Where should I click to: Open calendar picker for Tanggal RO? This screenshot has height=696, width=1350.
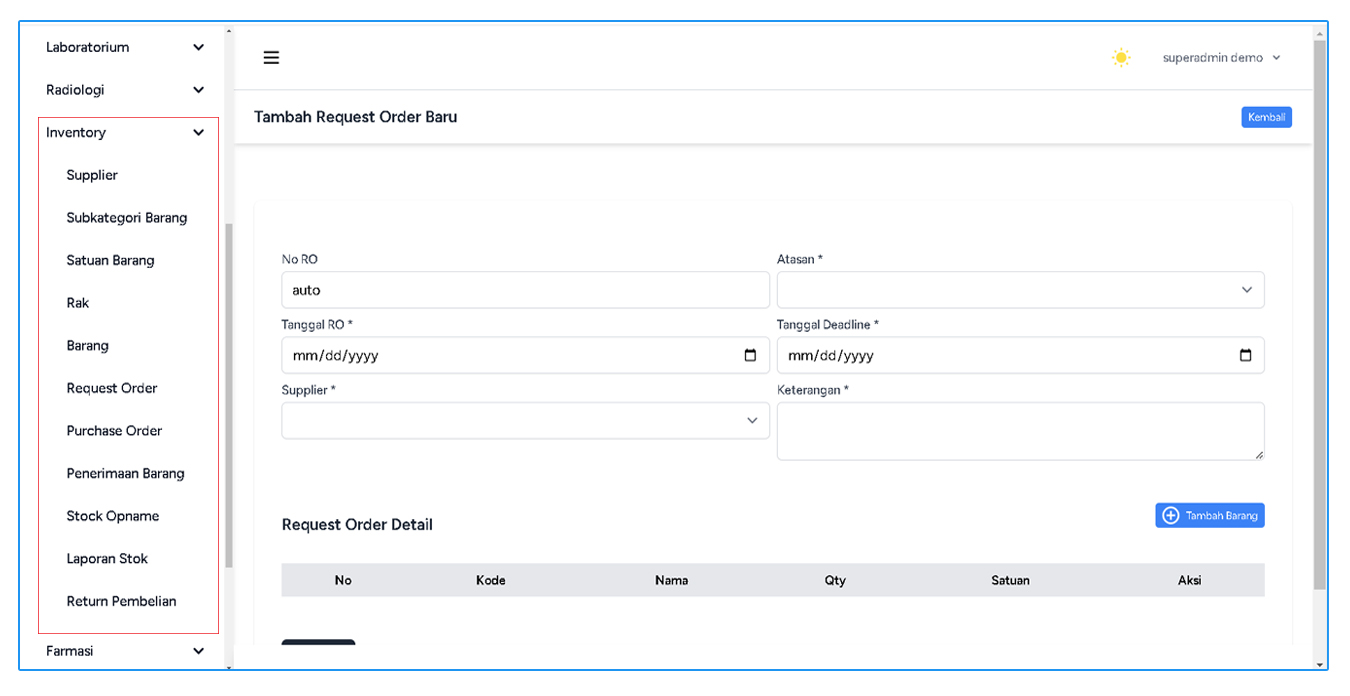(x=750, y=355)
